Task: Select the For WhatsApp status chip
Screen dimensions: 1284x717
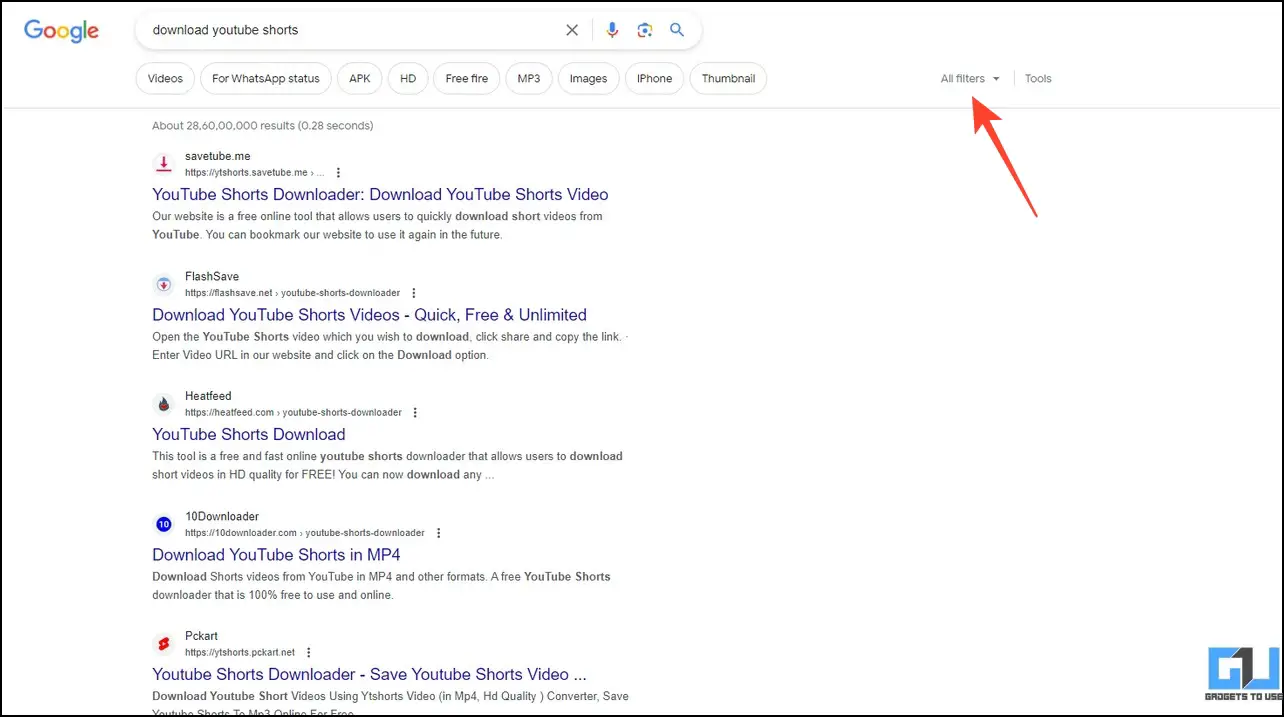Action: [266, 79]
